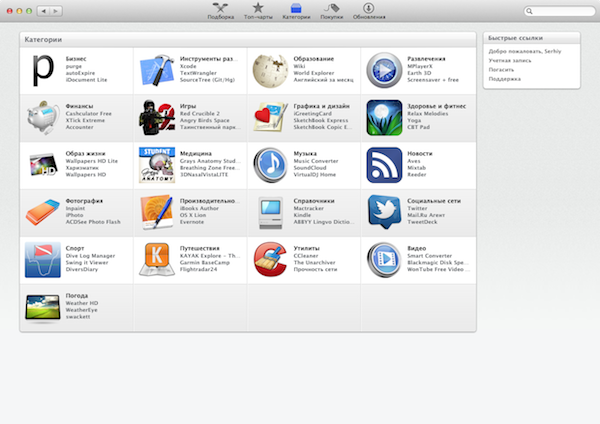Open the Обновления tab
This screenshot has height=424, width=600.
point(369,11)
